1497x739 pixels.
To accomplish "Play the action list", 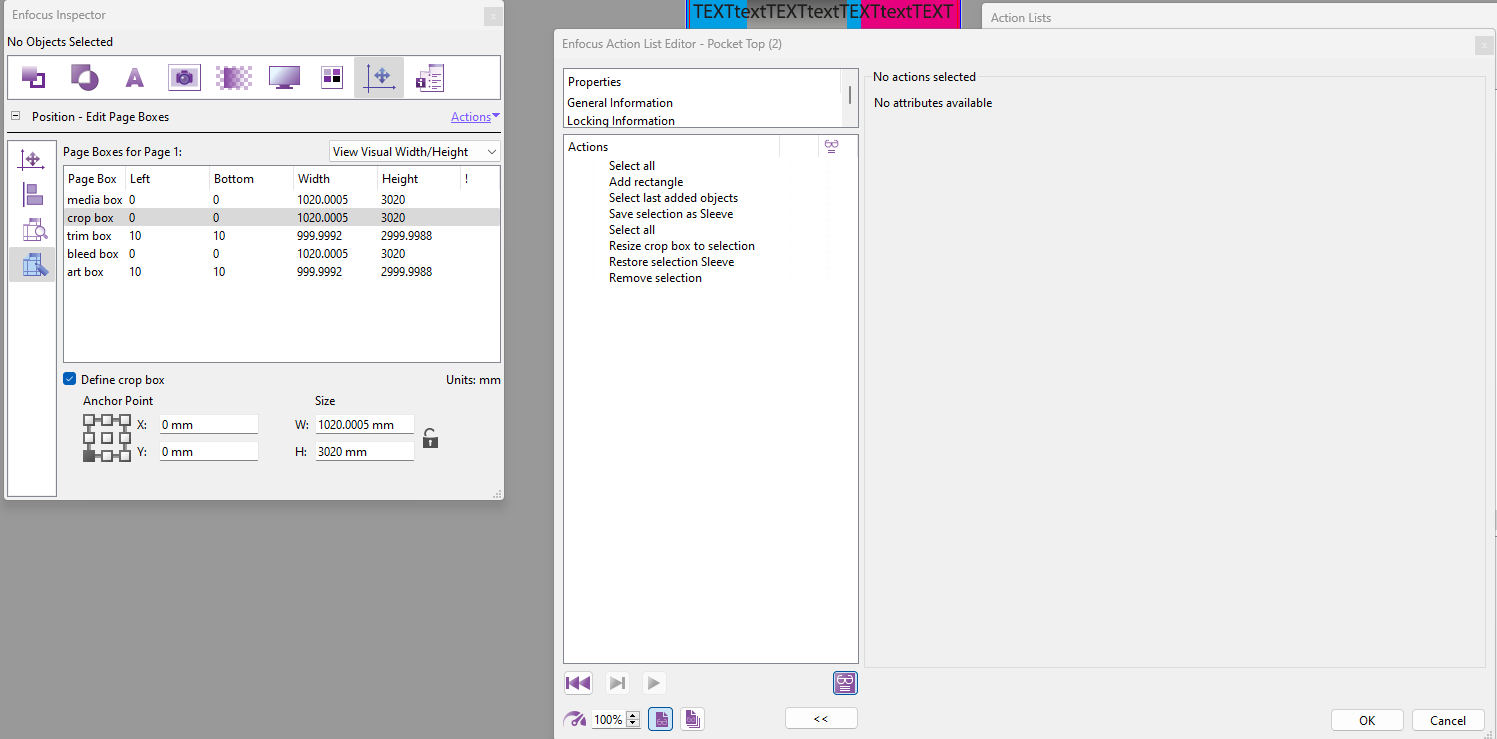I will 653,683.
